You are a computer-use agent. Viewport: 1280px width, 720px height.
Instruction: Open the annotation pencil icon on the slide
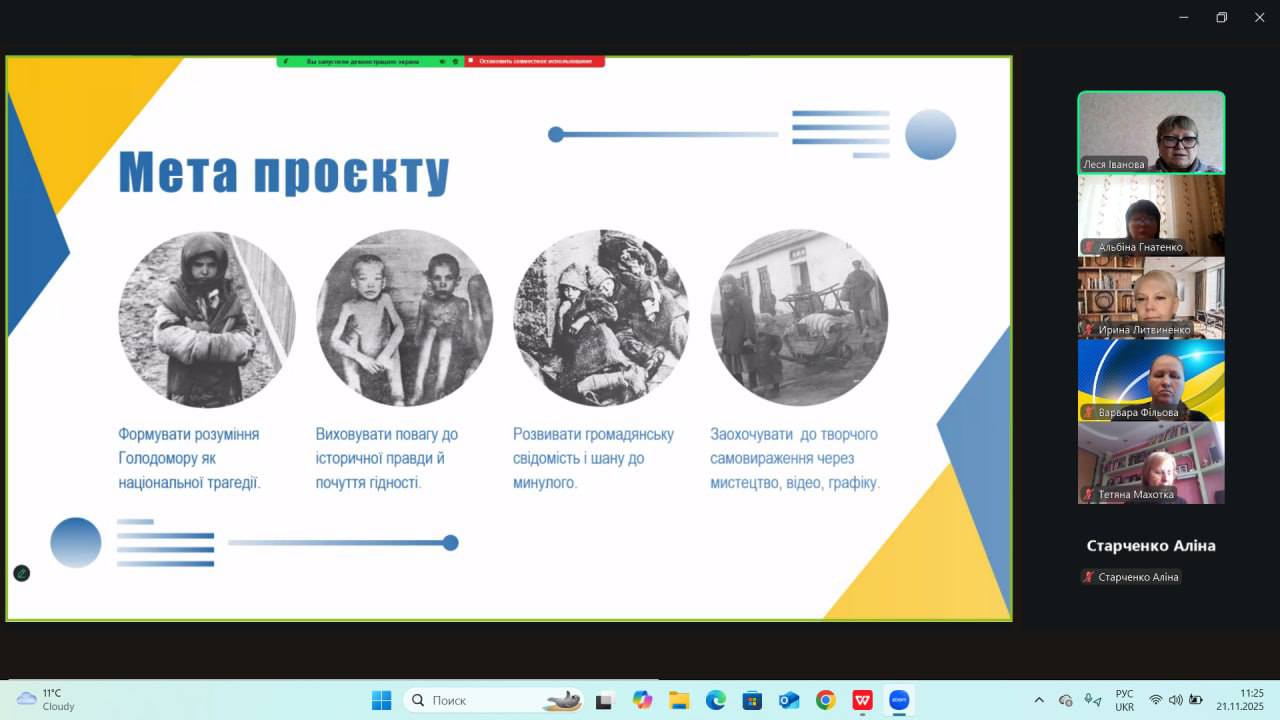tap(21, 573)
